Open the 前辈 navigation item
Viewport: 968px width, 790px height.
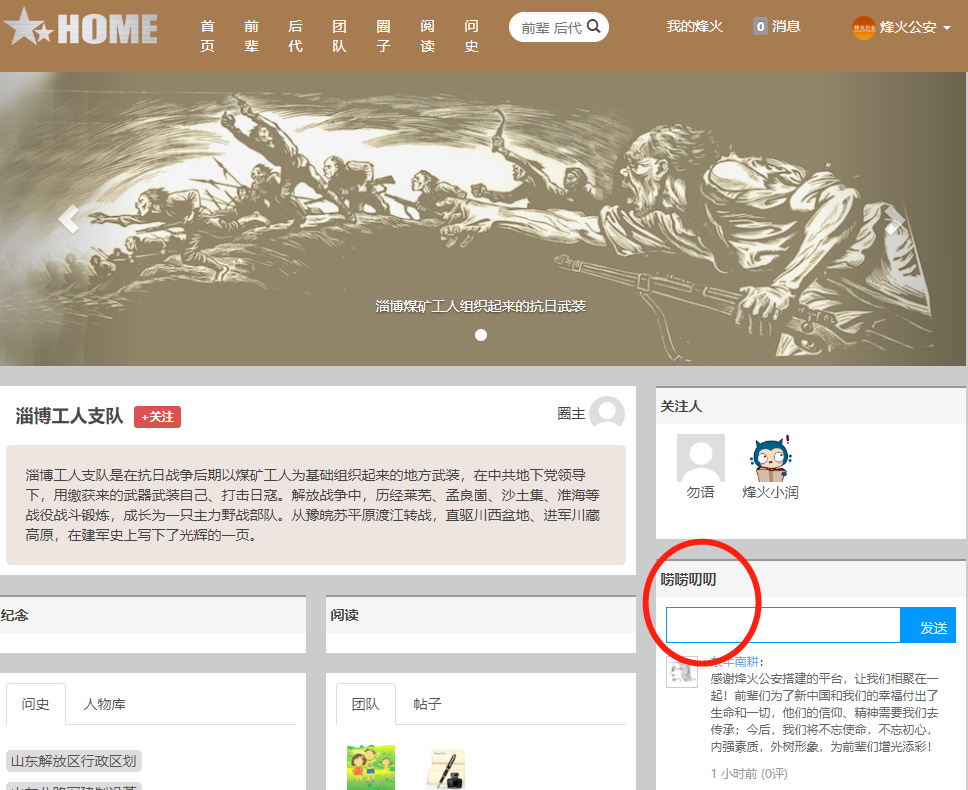[x=251, y=36]
